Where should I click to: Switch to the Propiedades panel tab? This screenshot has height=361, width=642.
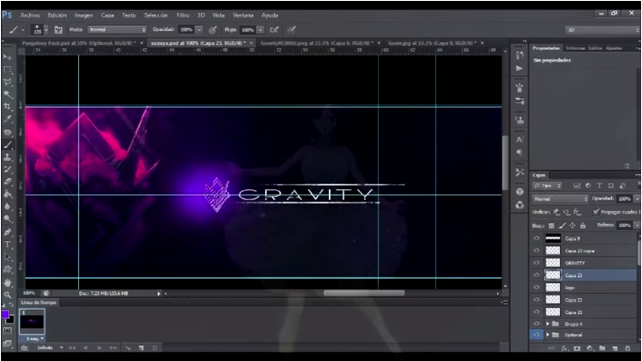click(x=546, y=48)
